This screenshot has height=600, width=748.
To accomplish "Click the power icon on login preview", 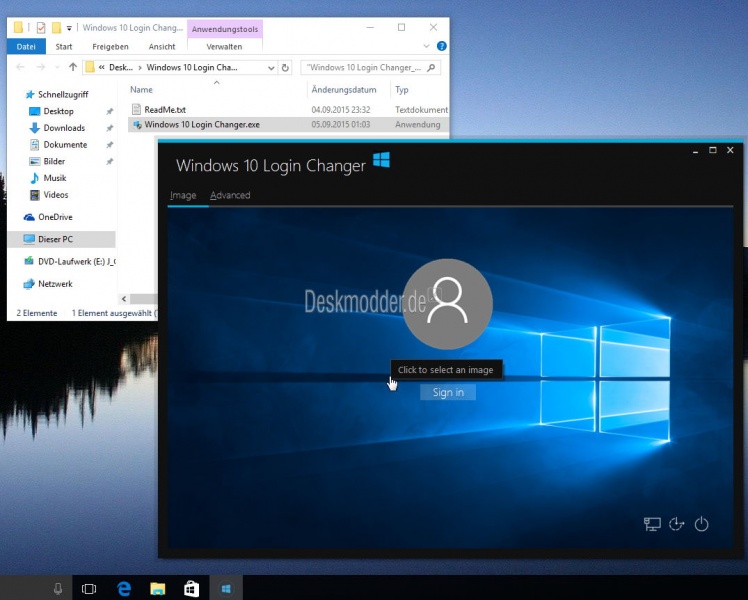I will 701,523.
